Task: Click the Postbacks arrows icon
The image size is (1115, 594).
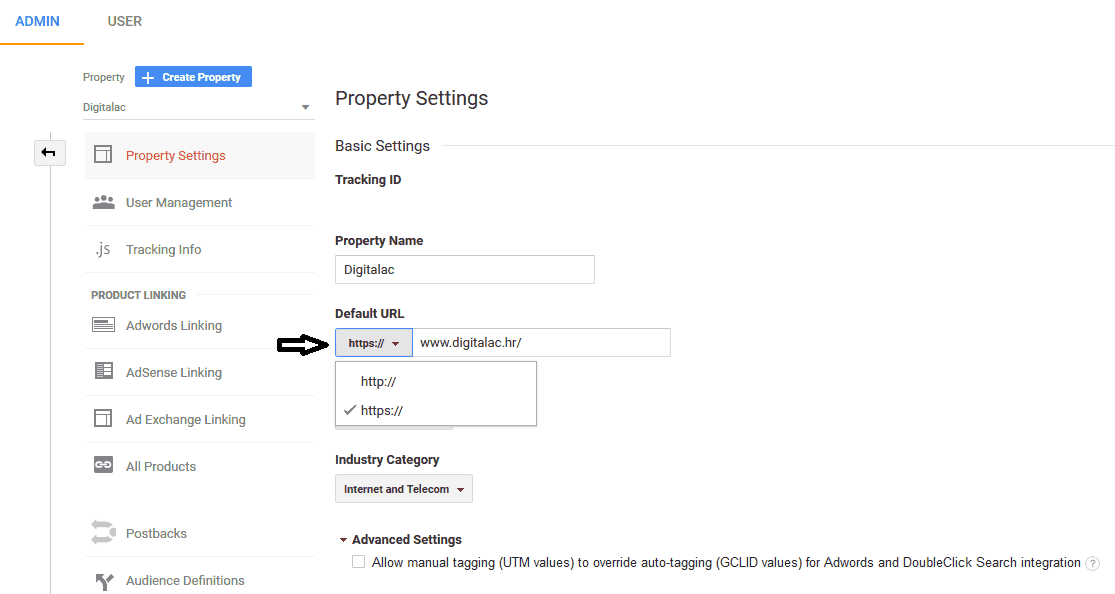Action: [103, 533]
